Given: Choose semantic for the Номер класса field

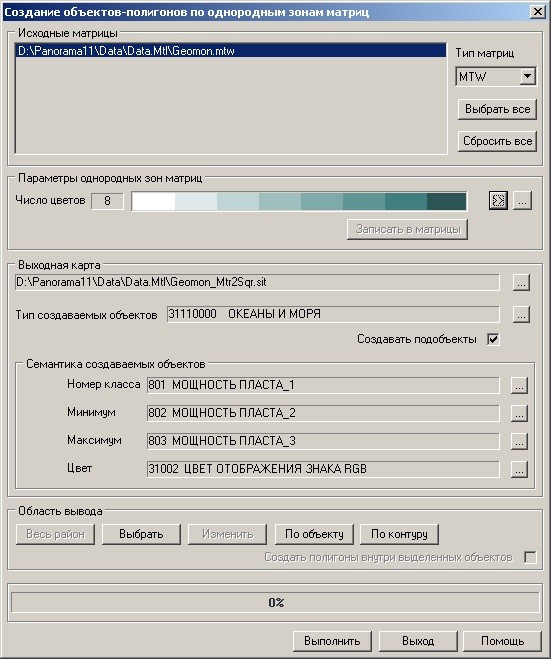Looking at the screenshot, I should pyautogui.click(x=519, y=385).
